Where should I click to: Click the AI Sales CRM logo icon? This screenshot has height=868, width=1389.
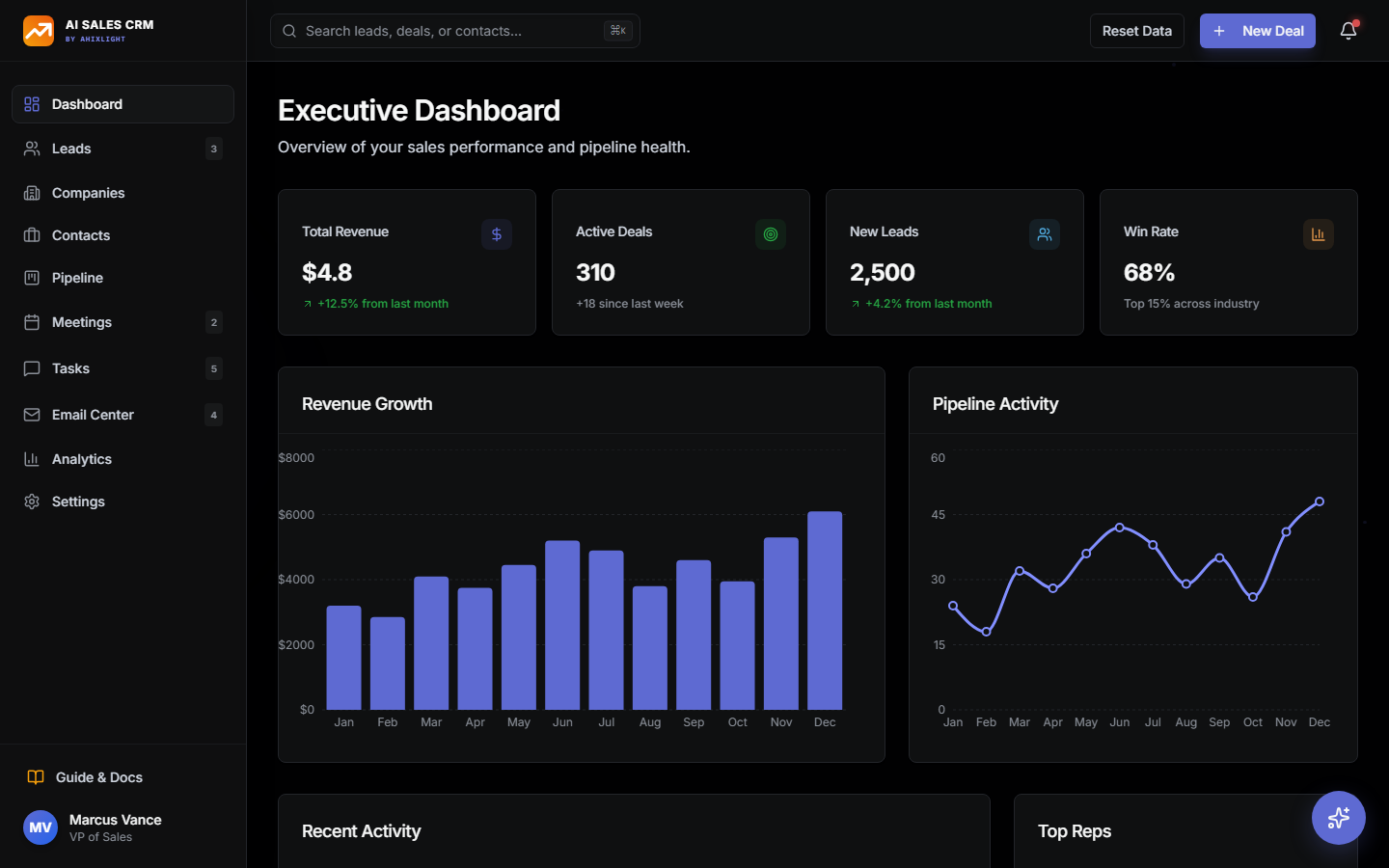[x=39, y=31]
